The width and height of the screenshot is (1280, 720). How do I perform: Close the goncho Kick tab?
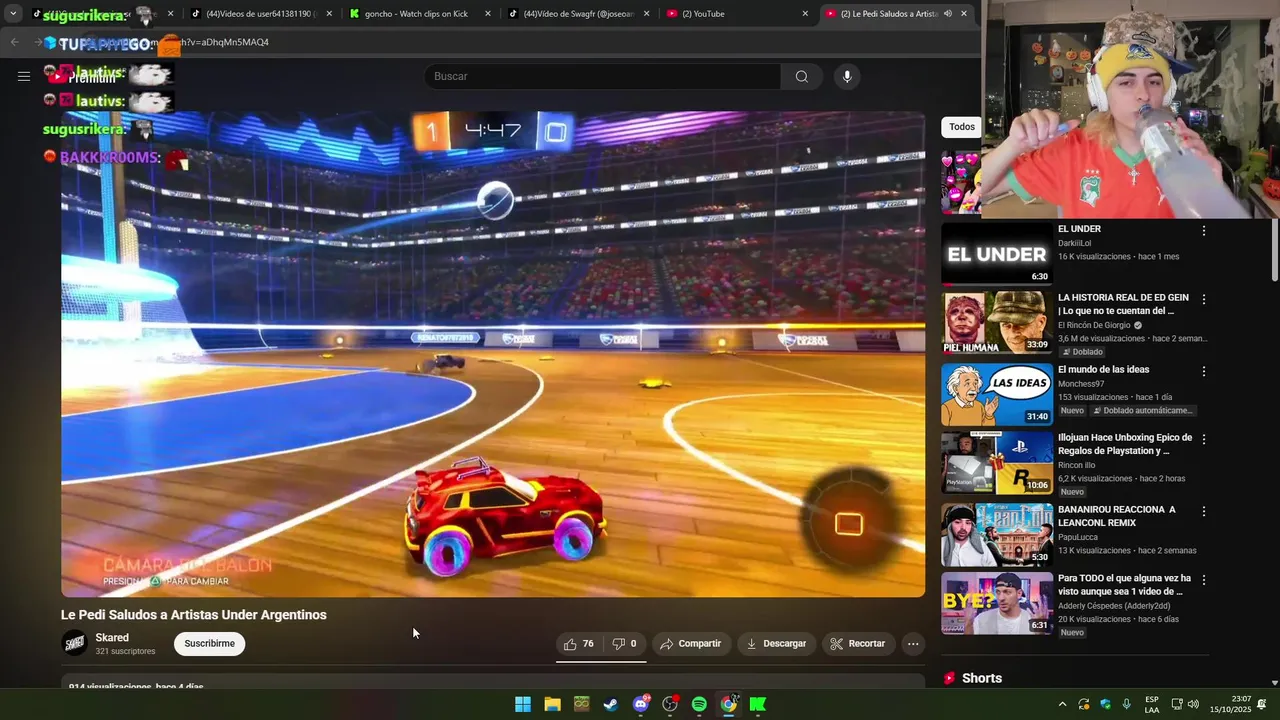pos(488,14)
